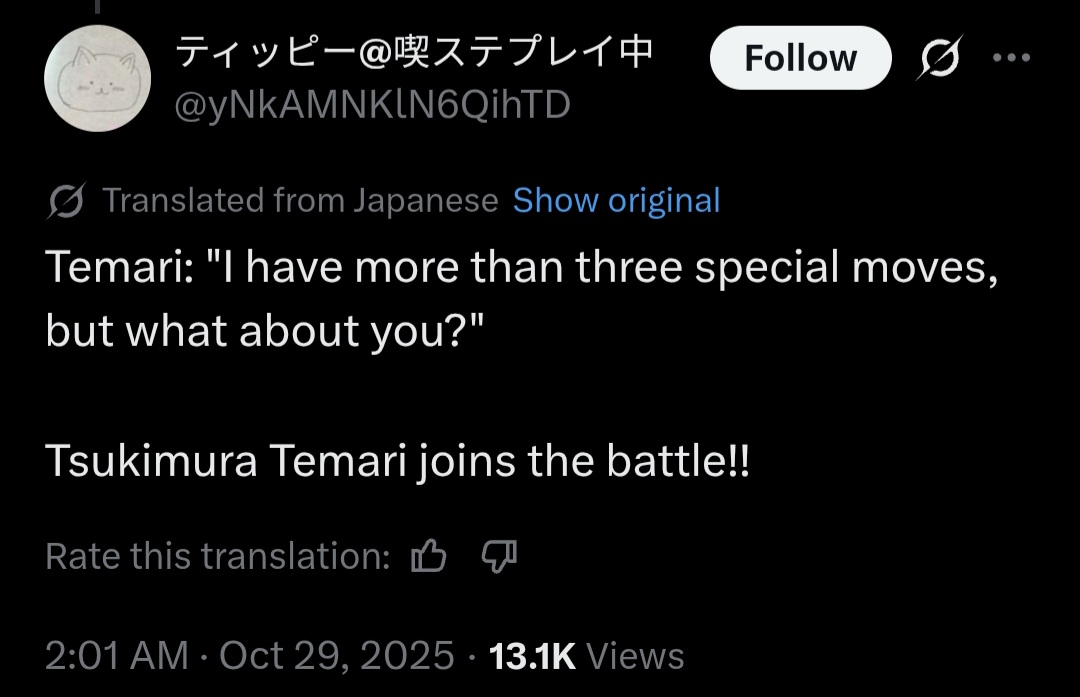1080x697 pixels.
Task: Show original Japanese post text
Action: 616,201
